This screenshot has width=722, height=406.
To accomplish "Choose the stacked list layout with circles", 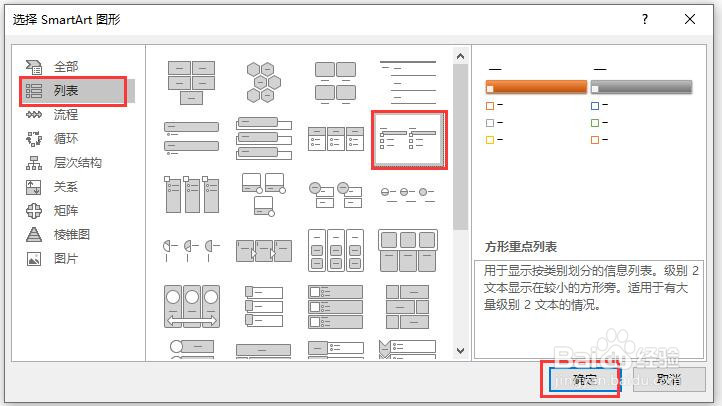I will (335, 194).
